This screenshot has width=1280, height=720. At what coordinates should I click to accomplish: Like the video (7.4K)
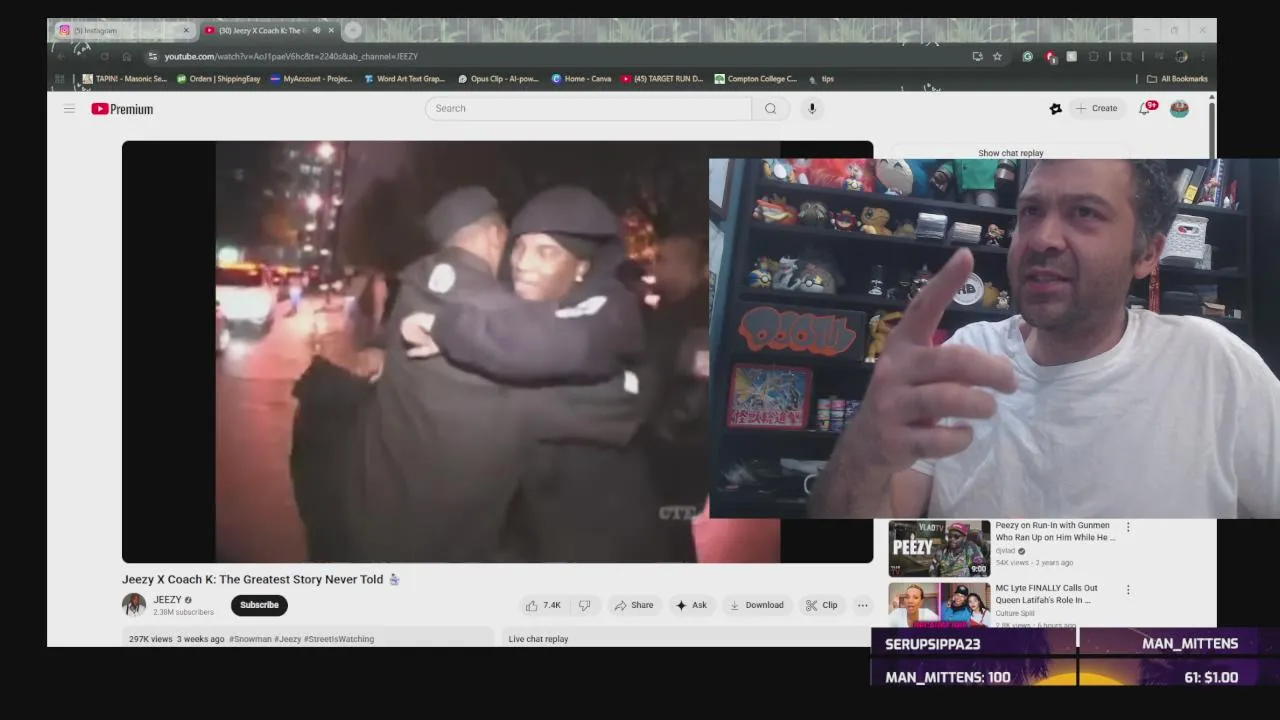tap(544, 605)
